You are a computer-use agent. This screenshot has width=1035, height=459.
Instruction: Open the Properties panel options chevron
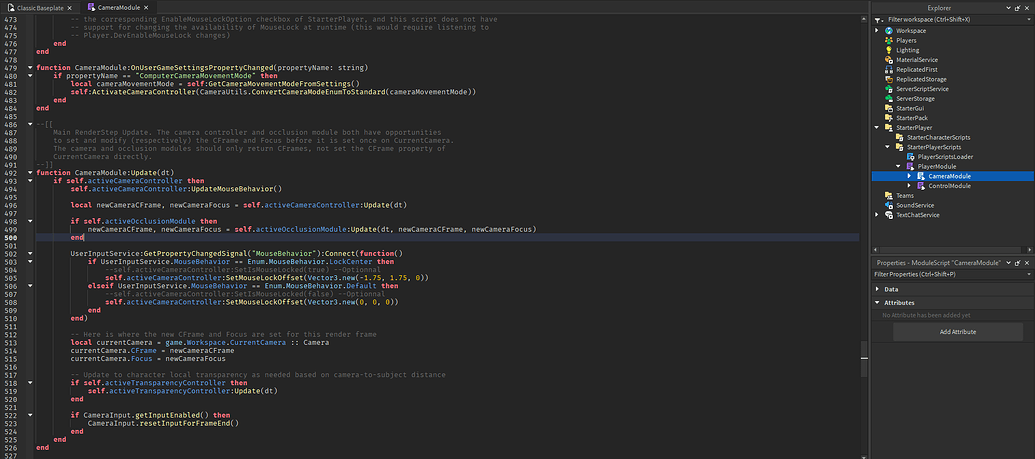coord(1009,262)
